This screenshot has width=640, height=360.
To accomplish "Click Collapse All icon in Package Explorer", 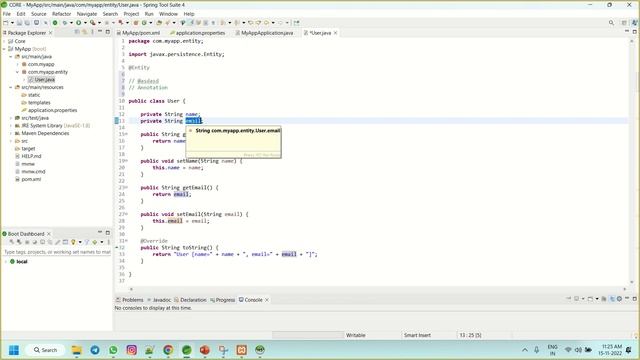I will (x=77, y=32).
